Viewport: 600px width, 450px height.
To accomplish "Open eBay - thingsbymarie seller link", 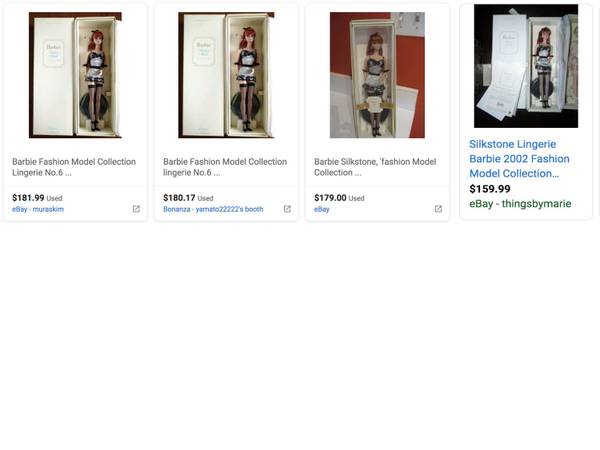I will pyautogui.click(x=520, y=204).
